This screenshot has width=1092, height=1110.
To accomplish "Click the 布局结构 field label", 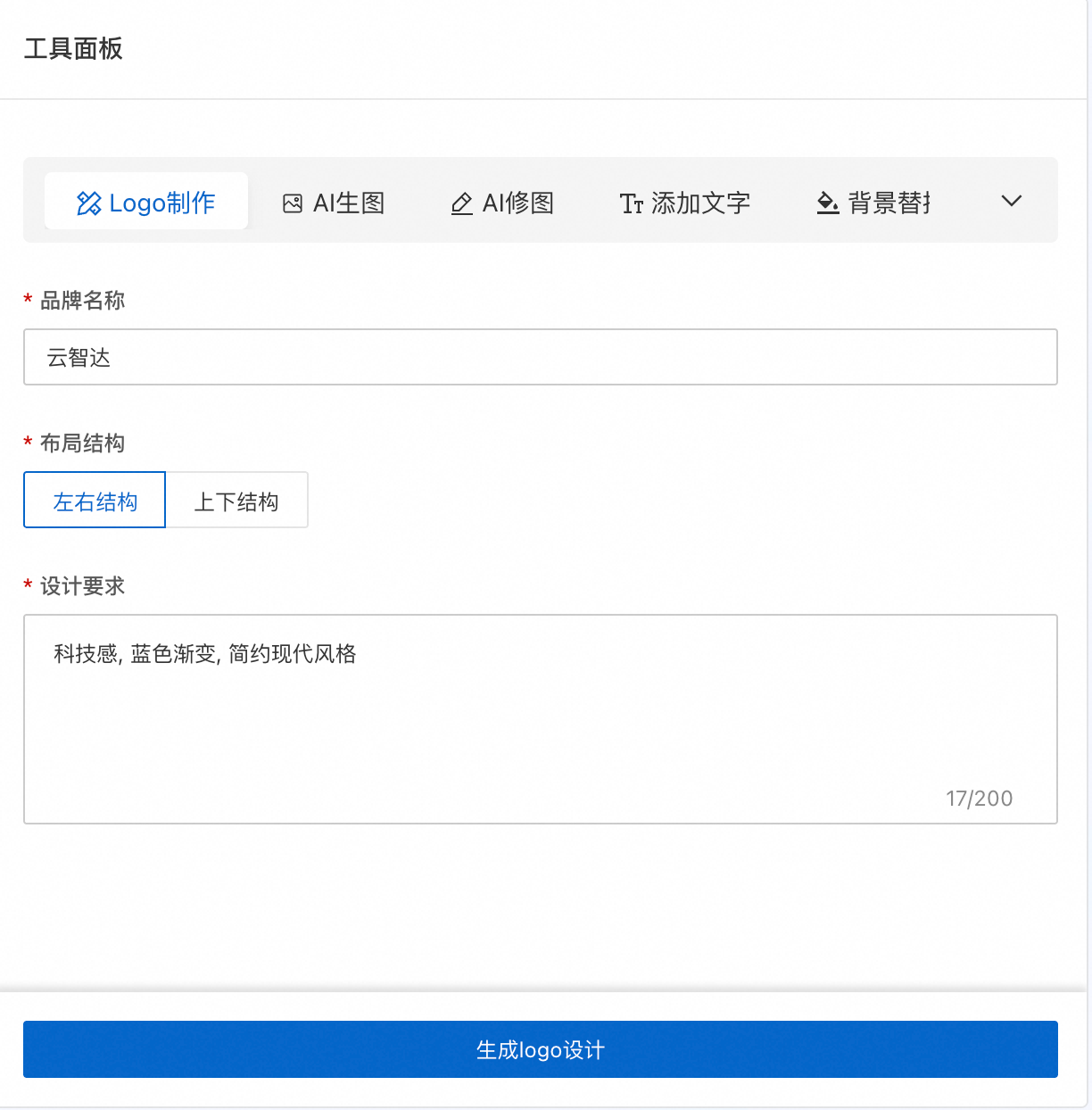I will pos(82,443).
